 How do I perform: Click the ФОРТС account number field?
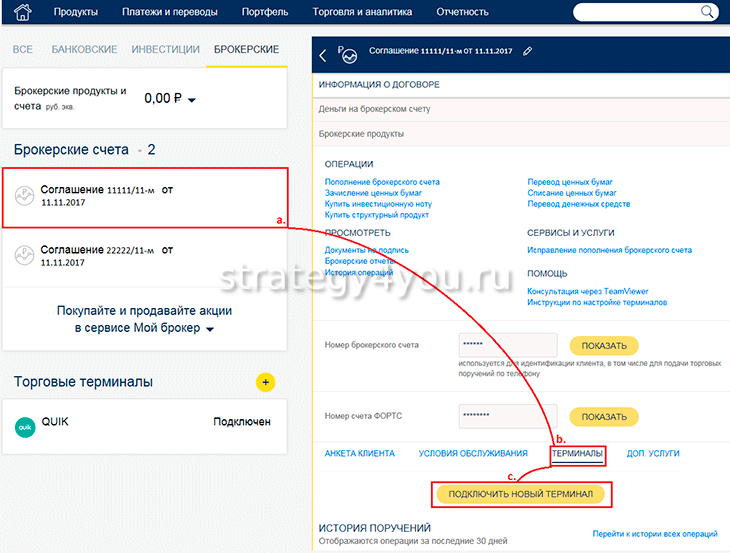[507, 416]
